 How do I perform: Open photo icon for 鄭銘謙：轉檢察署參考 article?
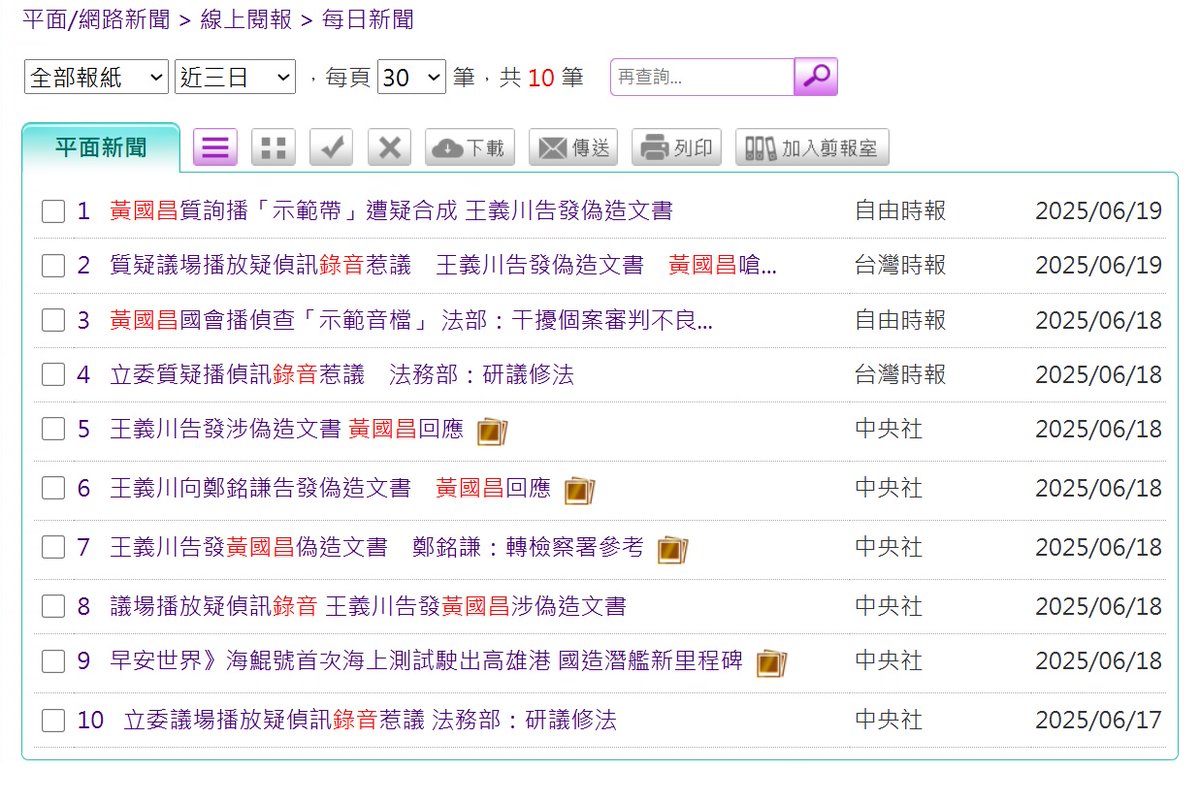click(672, 549)
